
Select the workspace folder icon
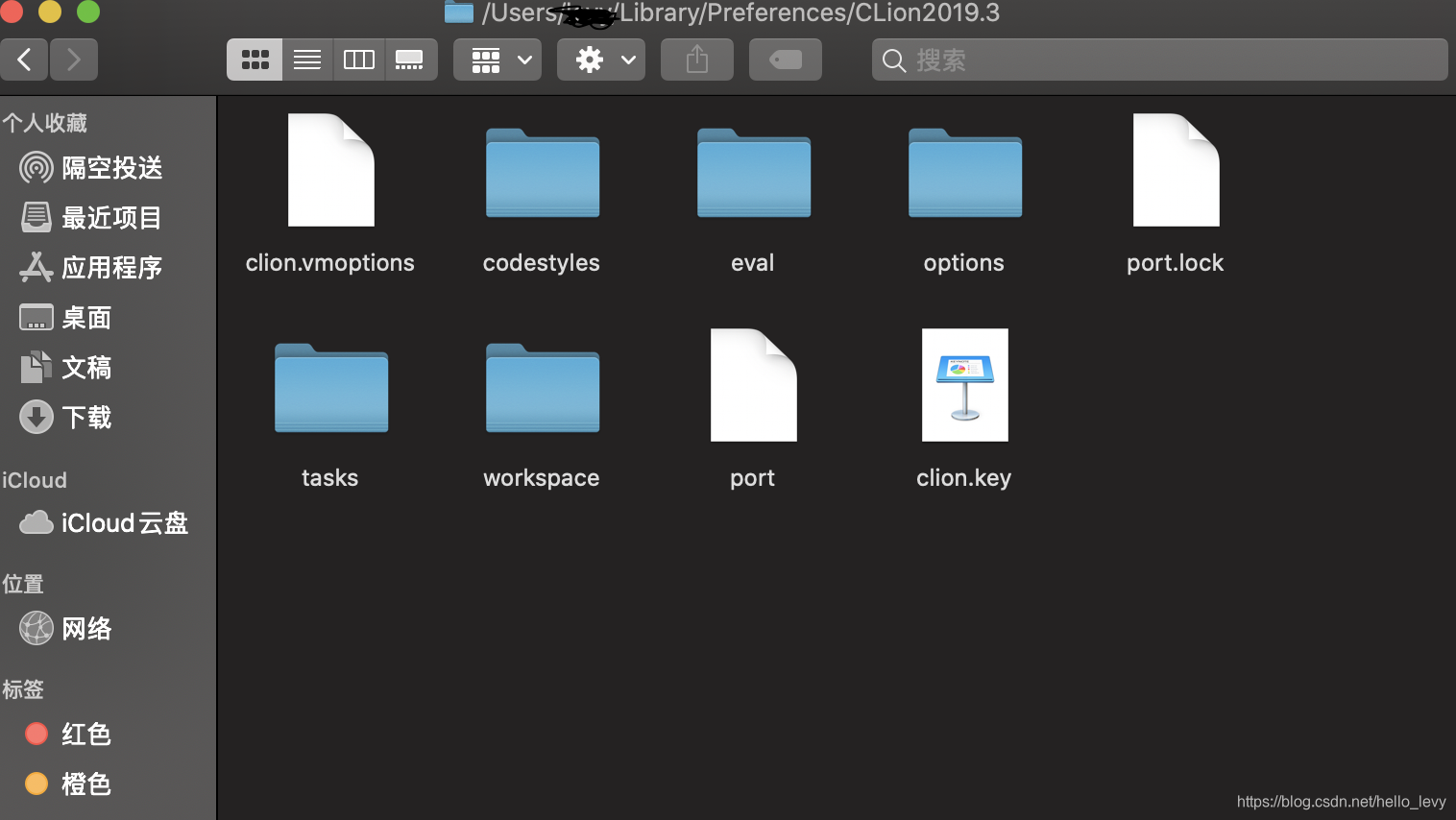543,388
